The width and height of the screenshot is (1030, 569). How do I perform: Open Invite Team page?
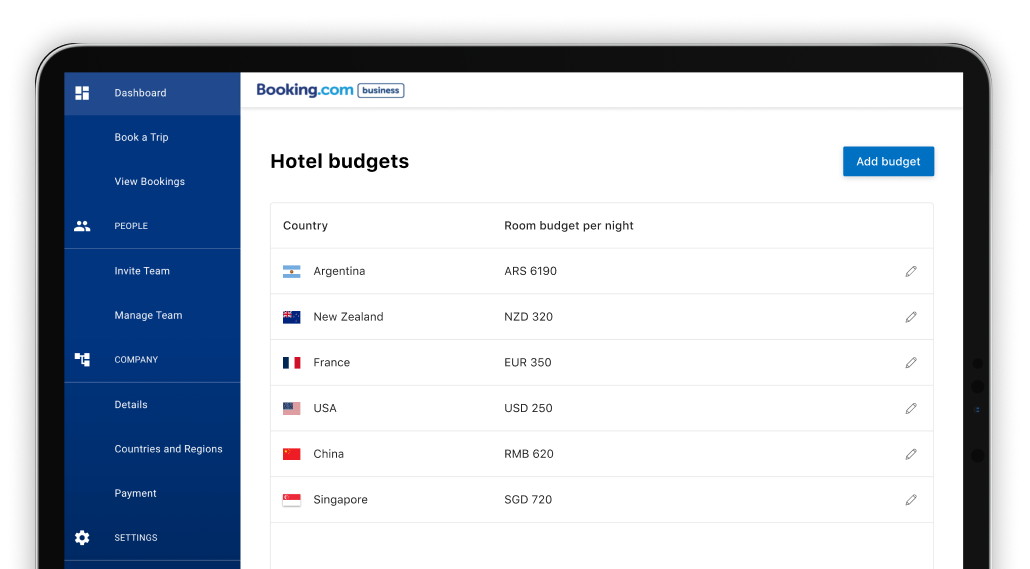click(142, 271)
